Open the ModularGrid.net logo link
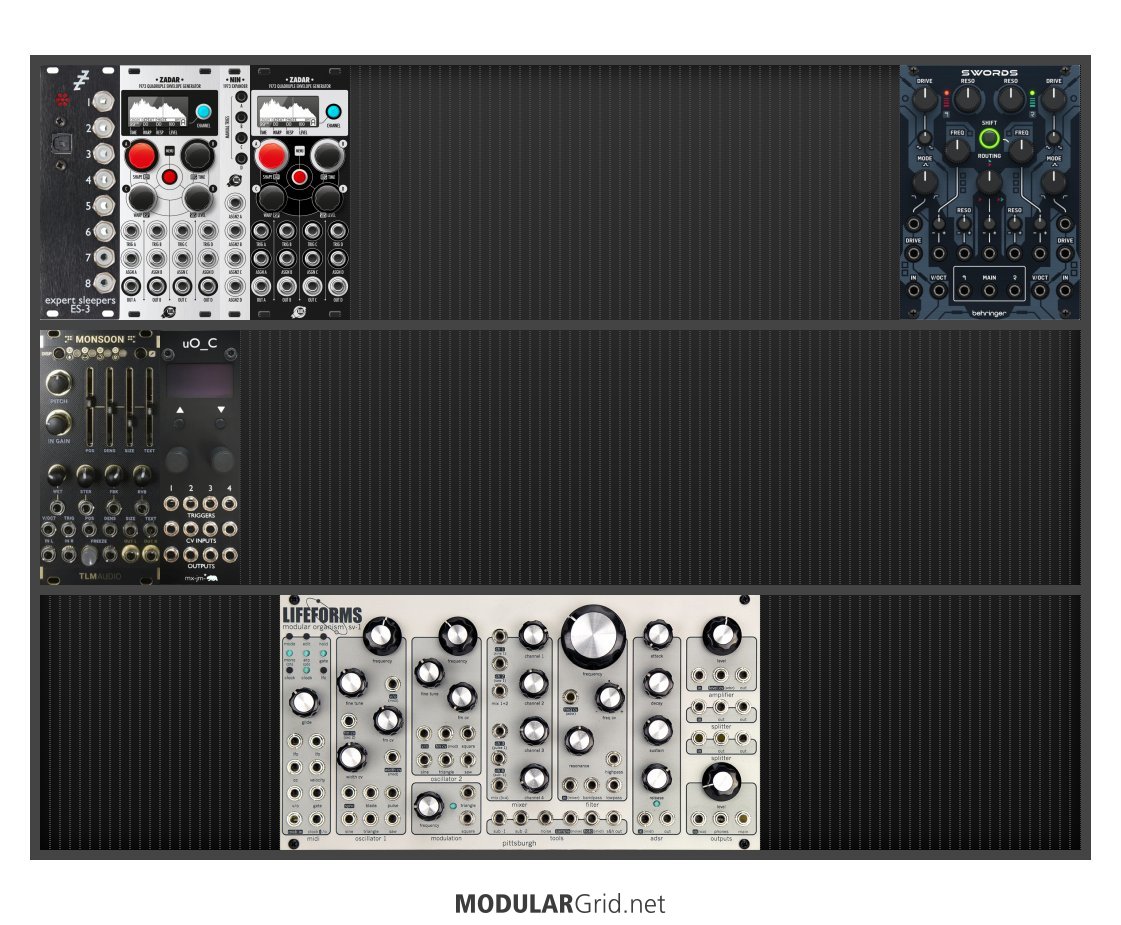The height and width of the screenshot is (925, 1121). click(x=560, y=904)
